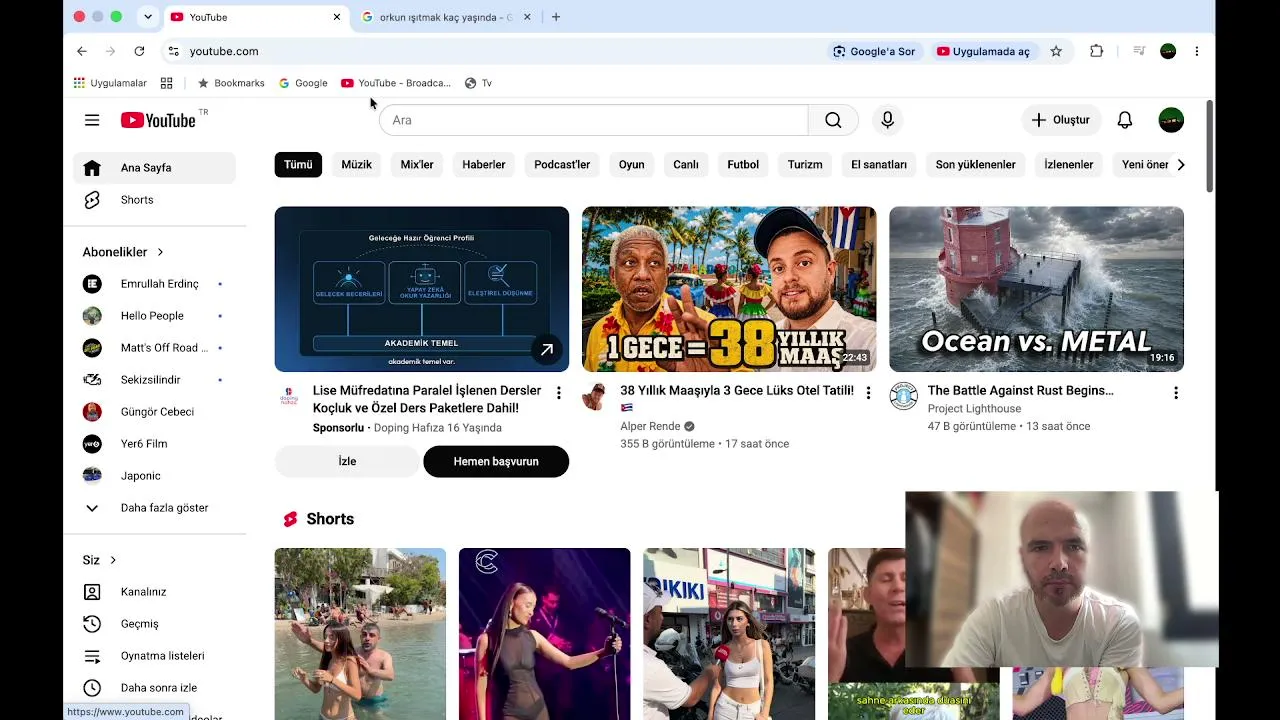This screenshot has width=1280, height=720.
Task: Open the Shorts sidebar item
Action: click(x=154, y=200)
